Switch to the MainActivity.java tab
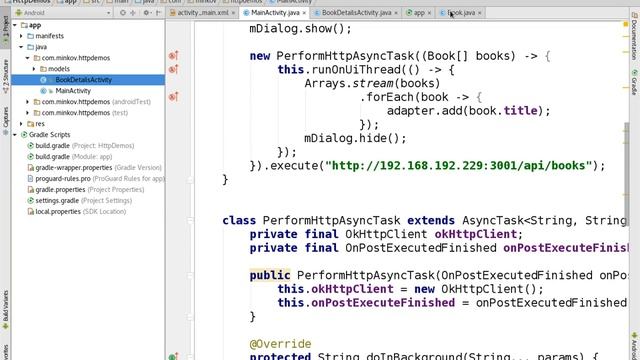This screenshot has width=640, height=360. point(275,13)
